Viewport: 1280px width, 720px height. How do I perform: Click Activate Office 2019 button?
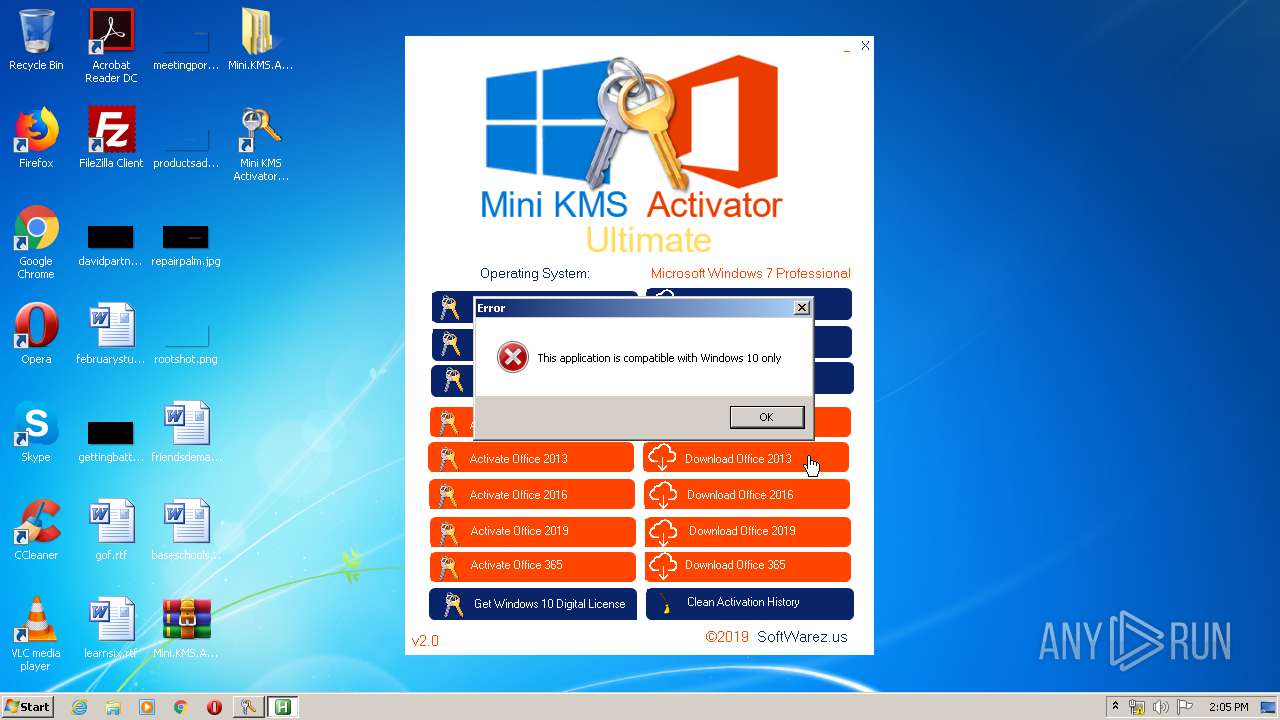point(533,531)
